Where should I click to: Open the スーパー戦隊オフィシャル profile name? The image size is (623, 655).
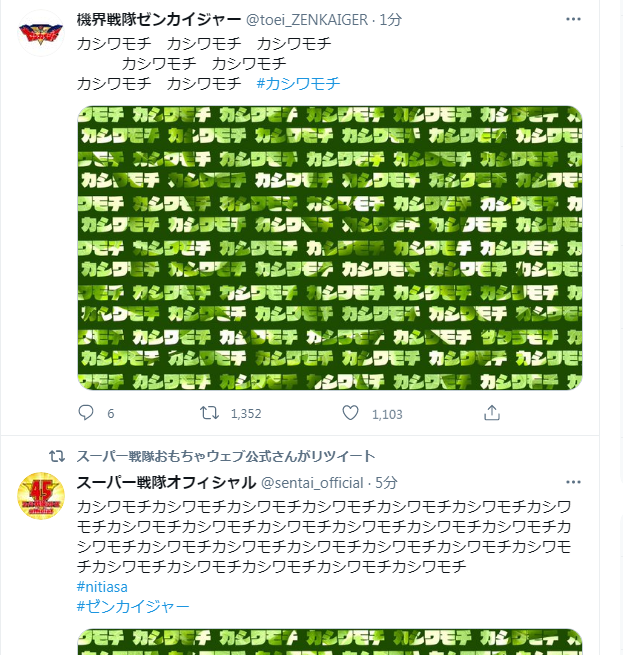pos(166,482)
